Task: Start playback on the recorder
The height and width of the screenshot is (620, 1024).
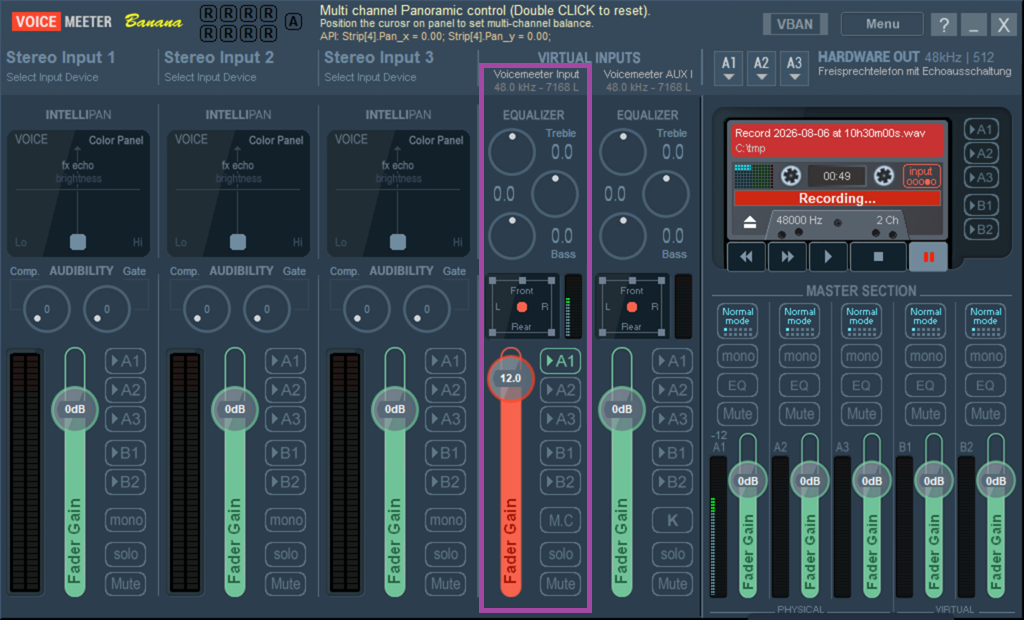Action: tap(828, 257)
